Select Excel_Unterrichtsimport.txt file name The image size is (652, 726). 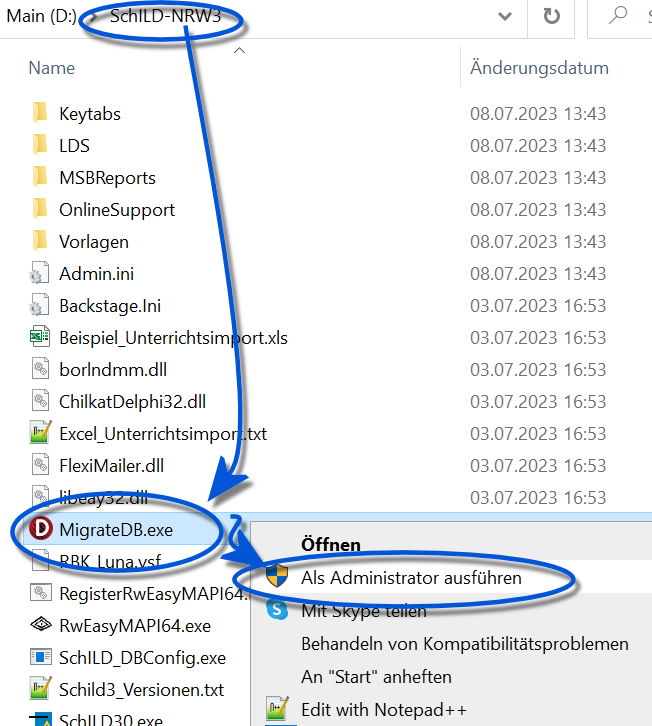pyautogui.click(x=163, y=433)
